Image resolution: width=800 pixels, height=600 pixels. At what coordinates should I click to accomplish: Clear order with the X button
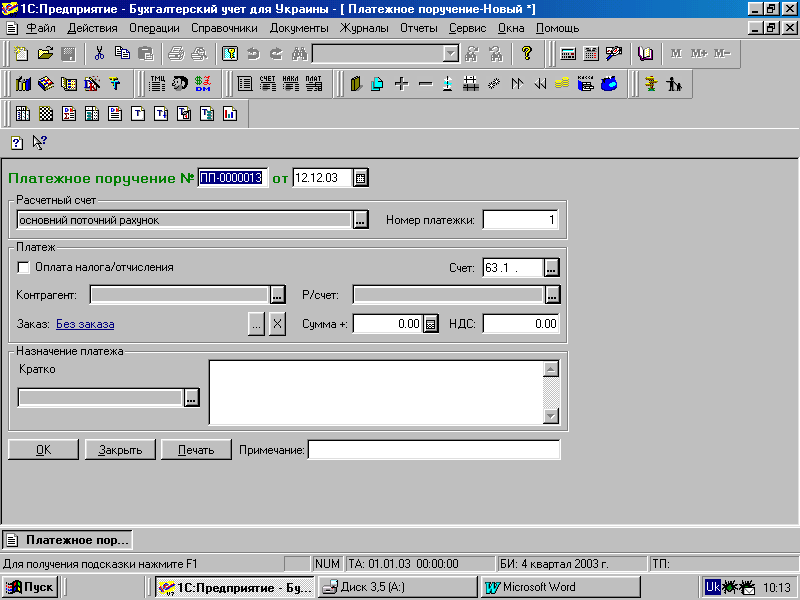[277, 324]
